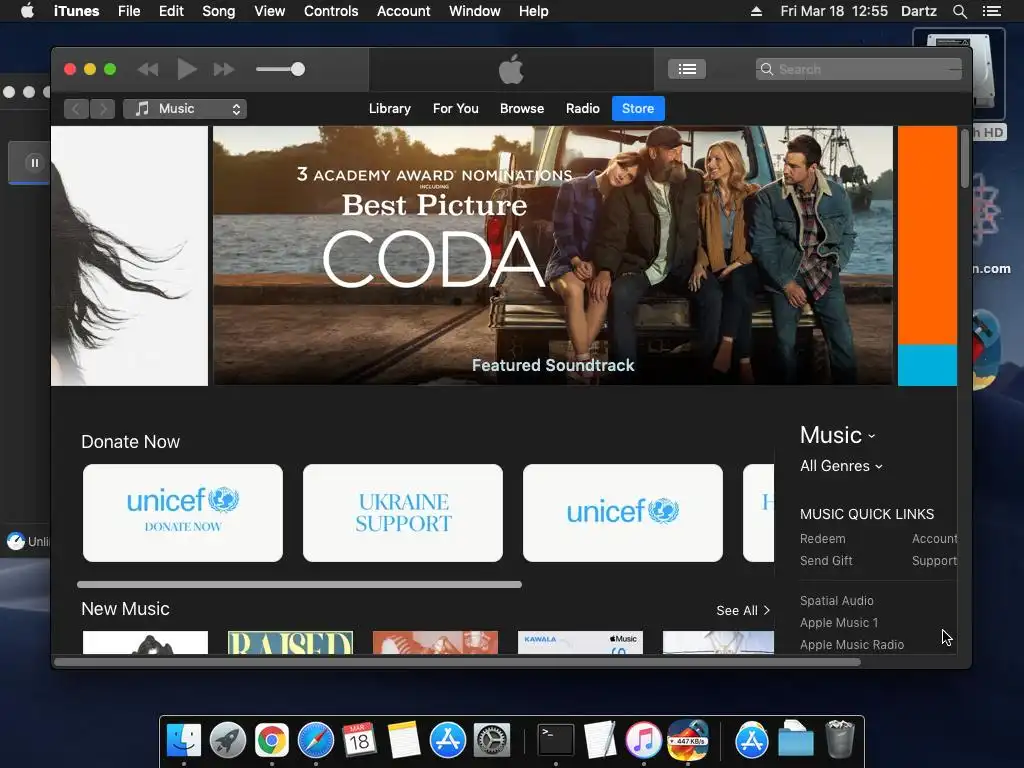This screenshot has width=1024, height=768.
Task: Launch Google Chrome from the Dock
Action: click(x=272, y=741)
